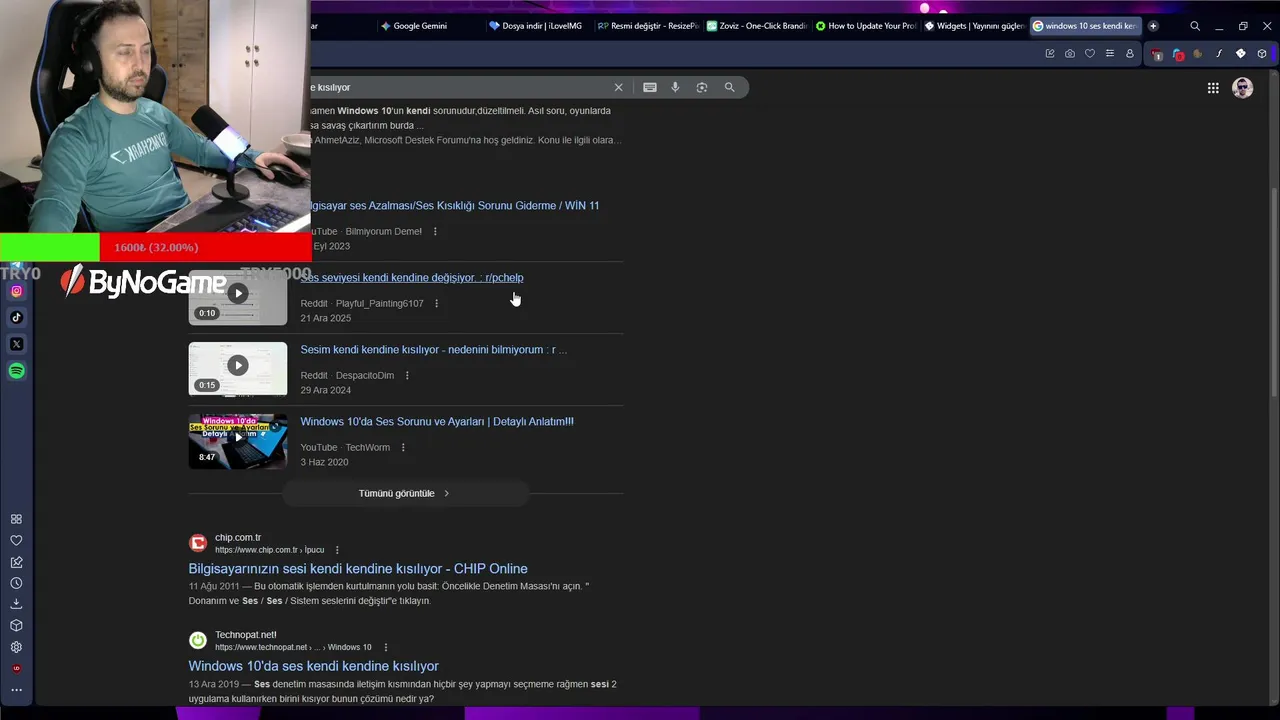Submit search with the magnifier icon

coord(730,87)
